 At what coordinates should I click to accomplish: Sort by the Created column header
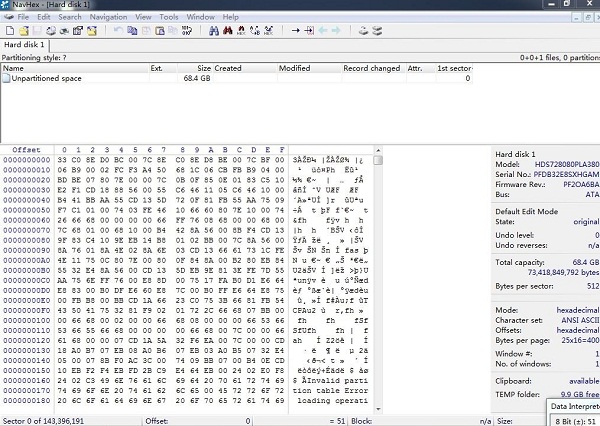[245, 68]
